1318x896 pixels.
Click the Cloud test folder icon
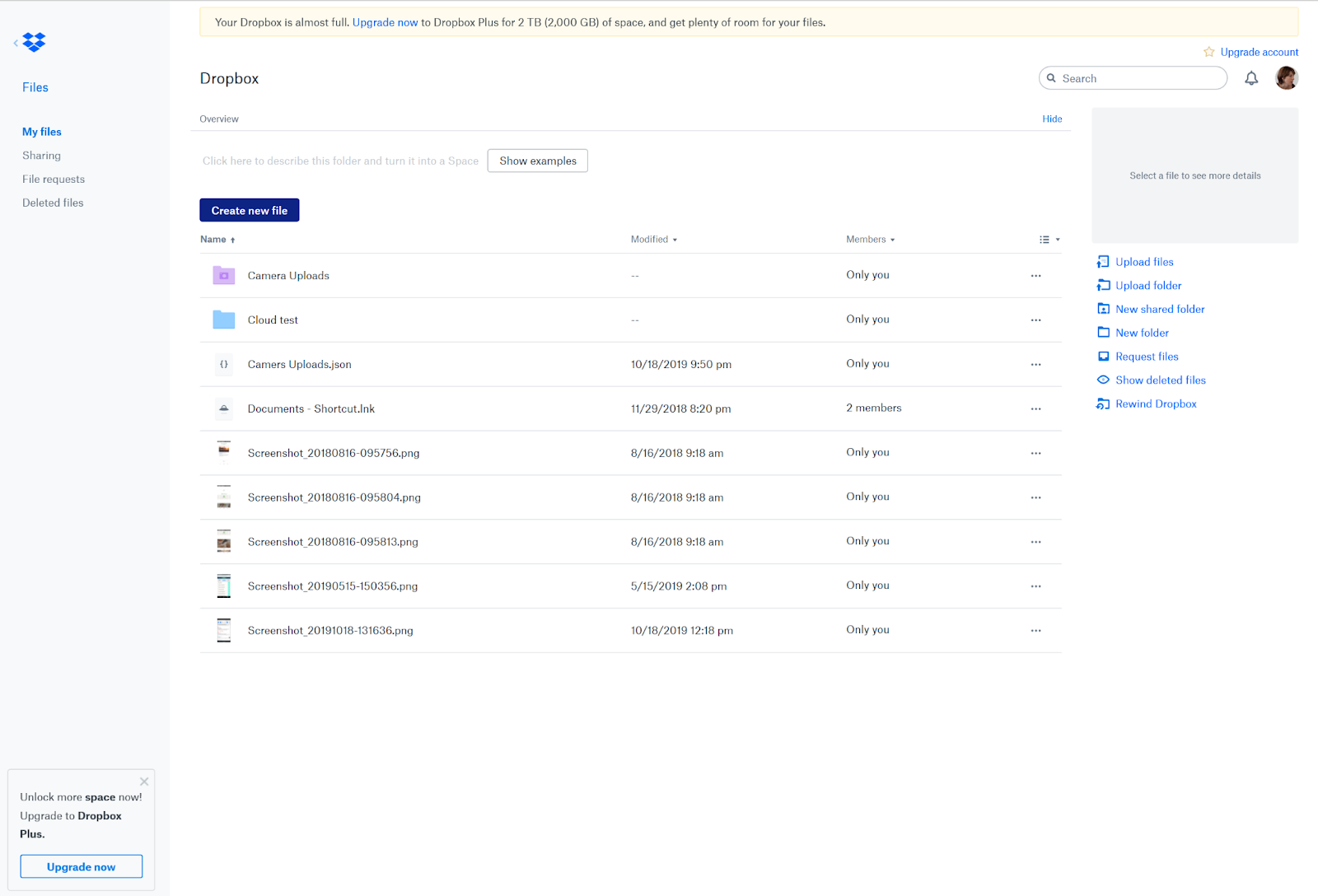[223, 320]
